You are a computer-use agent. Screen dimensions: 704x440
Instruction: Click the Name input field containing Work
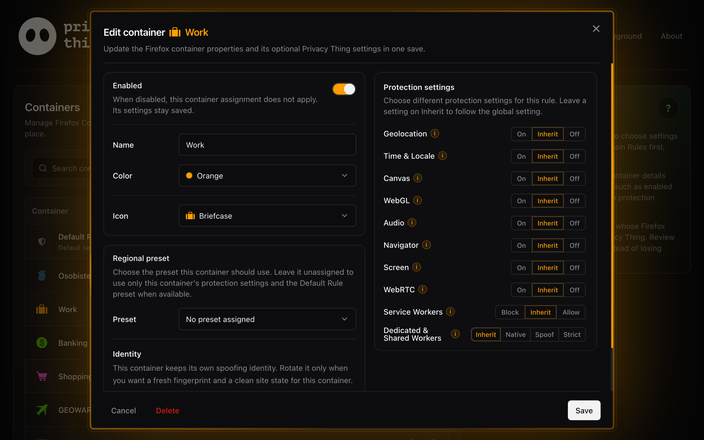[267, 145]
